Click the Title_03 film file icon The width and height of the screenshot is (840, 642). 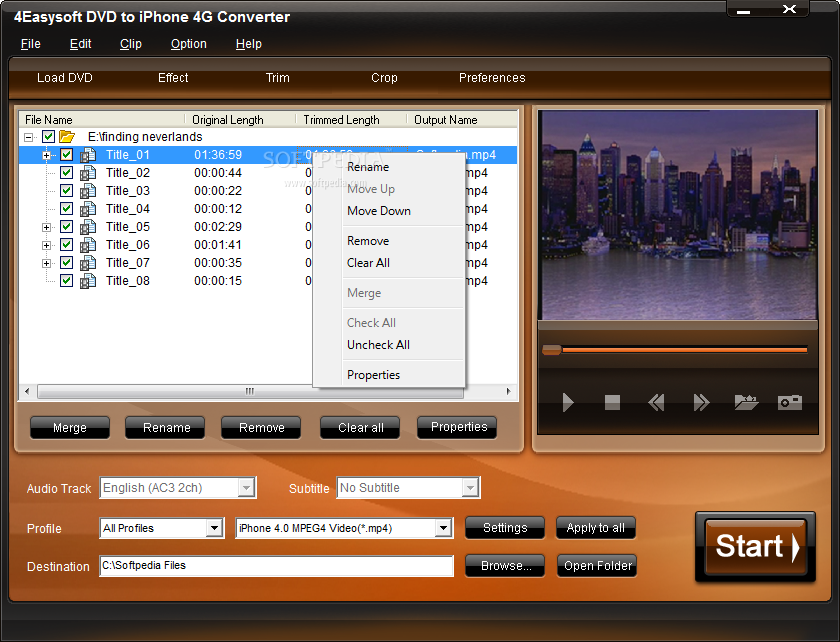tap(88, 191)
